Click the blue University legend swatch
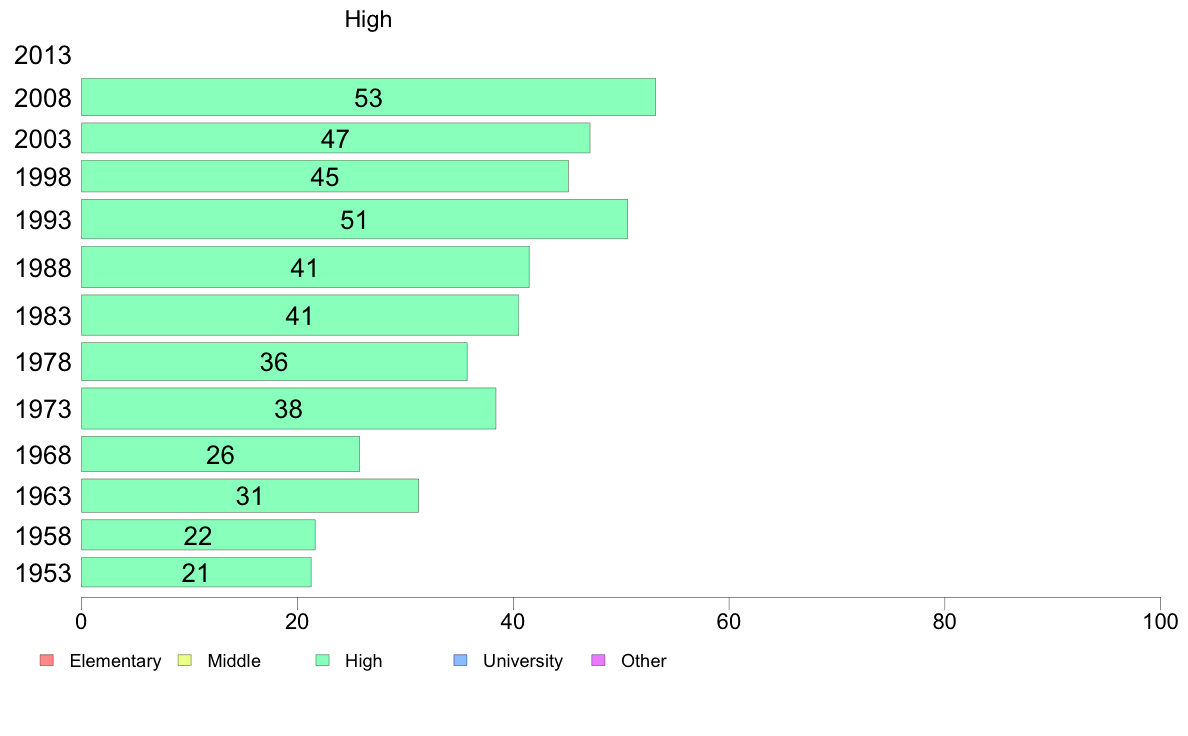 point(460,660)
